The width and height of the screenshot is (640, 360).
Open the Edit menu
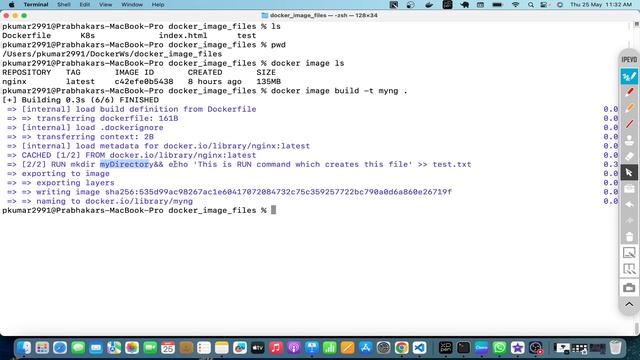(84, 4)
